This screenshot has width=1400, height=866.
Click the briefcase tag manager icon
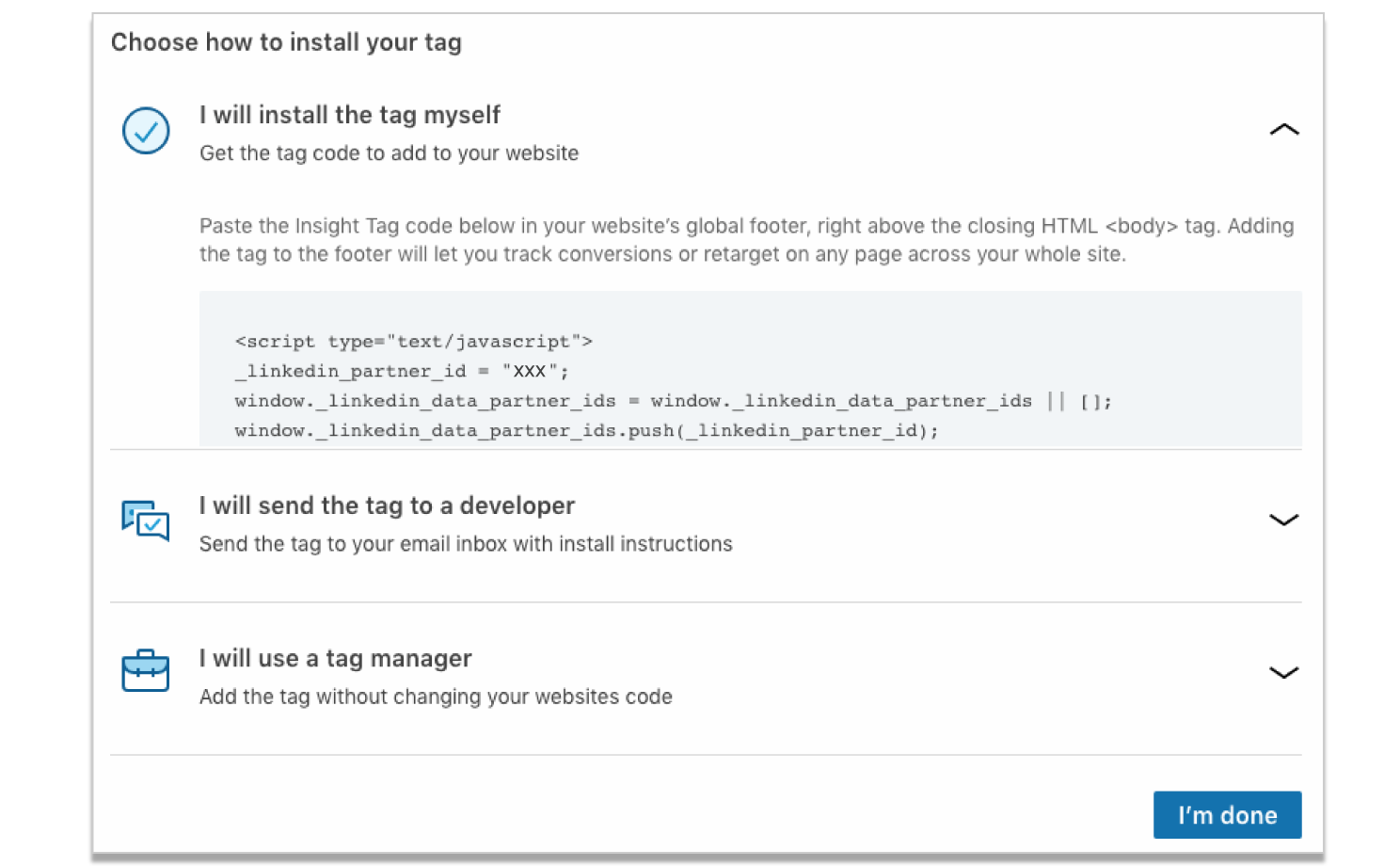[146, 670]
